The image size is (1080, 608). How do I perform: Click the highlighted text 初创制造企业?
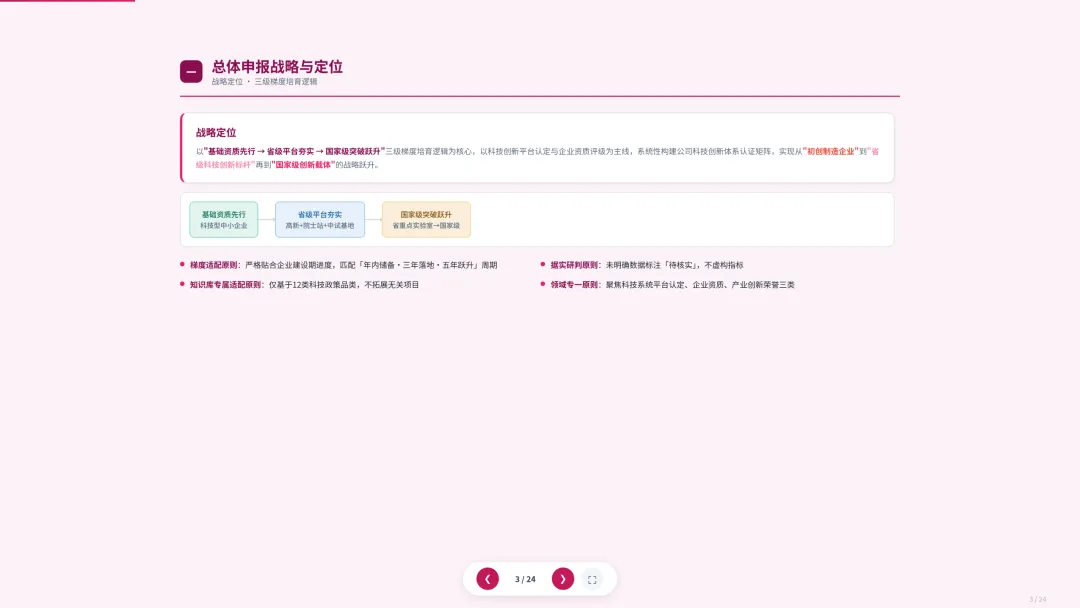pos(830,151)
